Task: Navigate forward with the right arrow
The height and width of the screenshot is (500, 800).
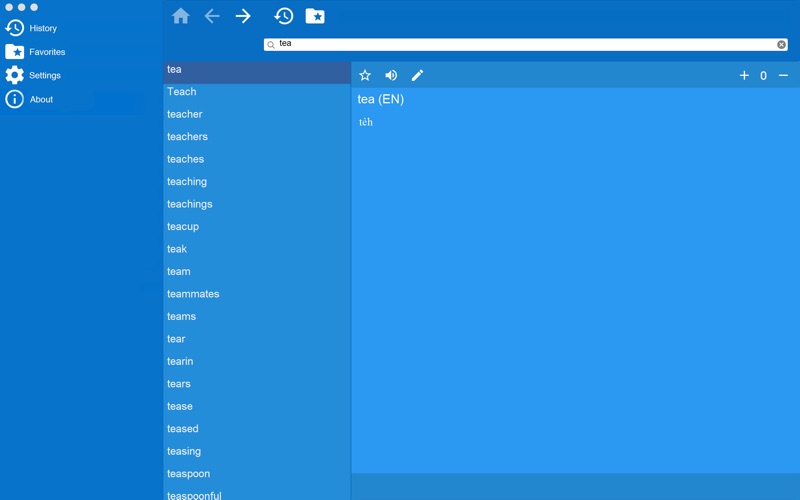Action: [243, 16]
